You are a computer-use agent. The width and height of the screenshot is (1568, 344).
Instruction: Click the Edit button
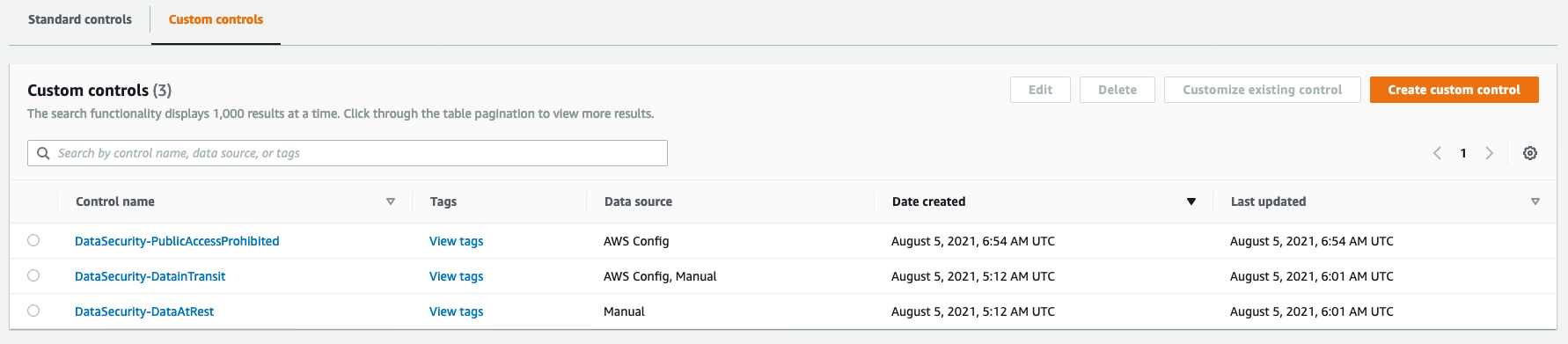1040,90
